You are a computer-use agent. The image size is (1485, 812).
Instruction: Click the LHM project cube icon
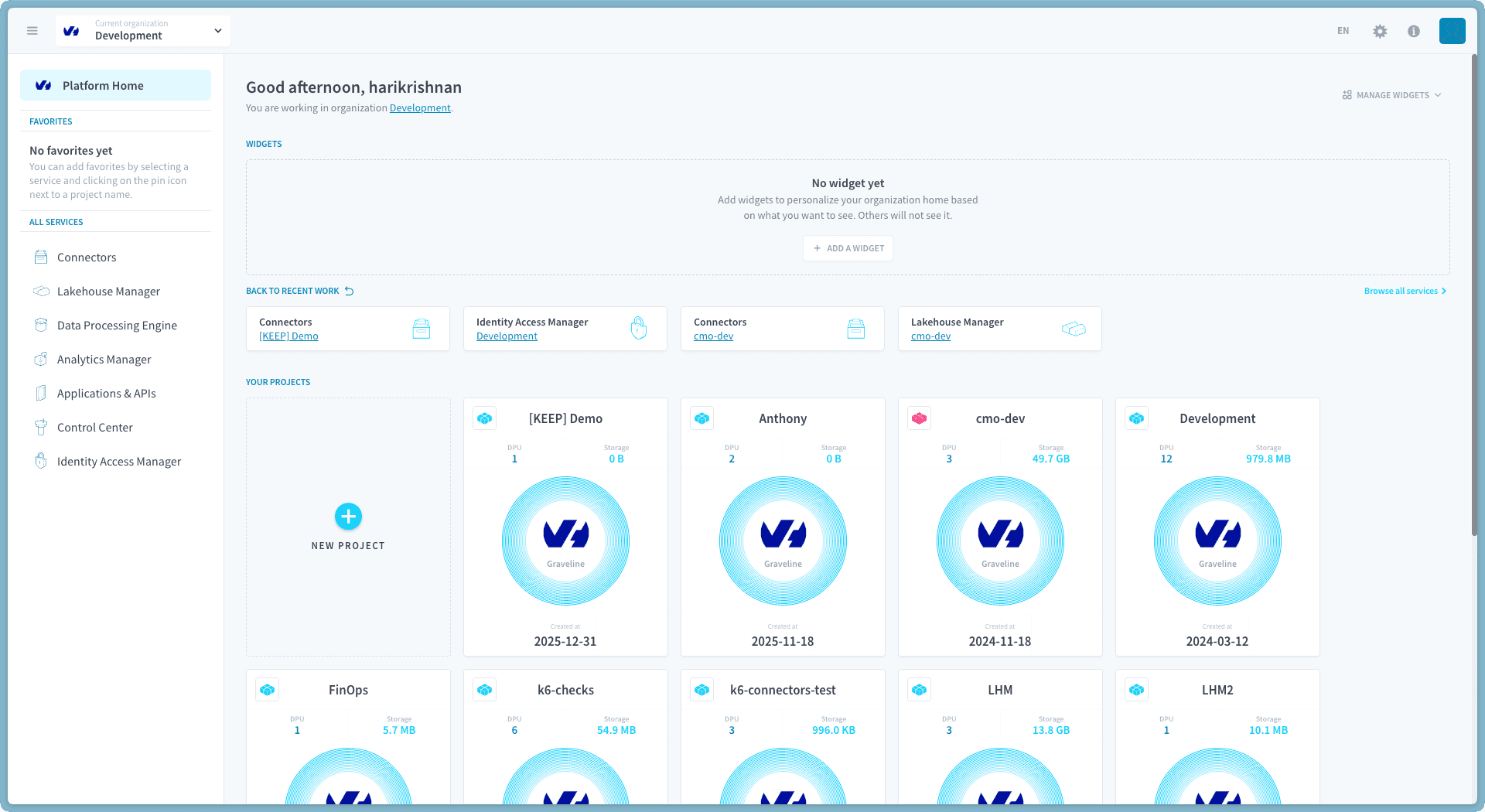pyautogui.click(x=920, y=690)
